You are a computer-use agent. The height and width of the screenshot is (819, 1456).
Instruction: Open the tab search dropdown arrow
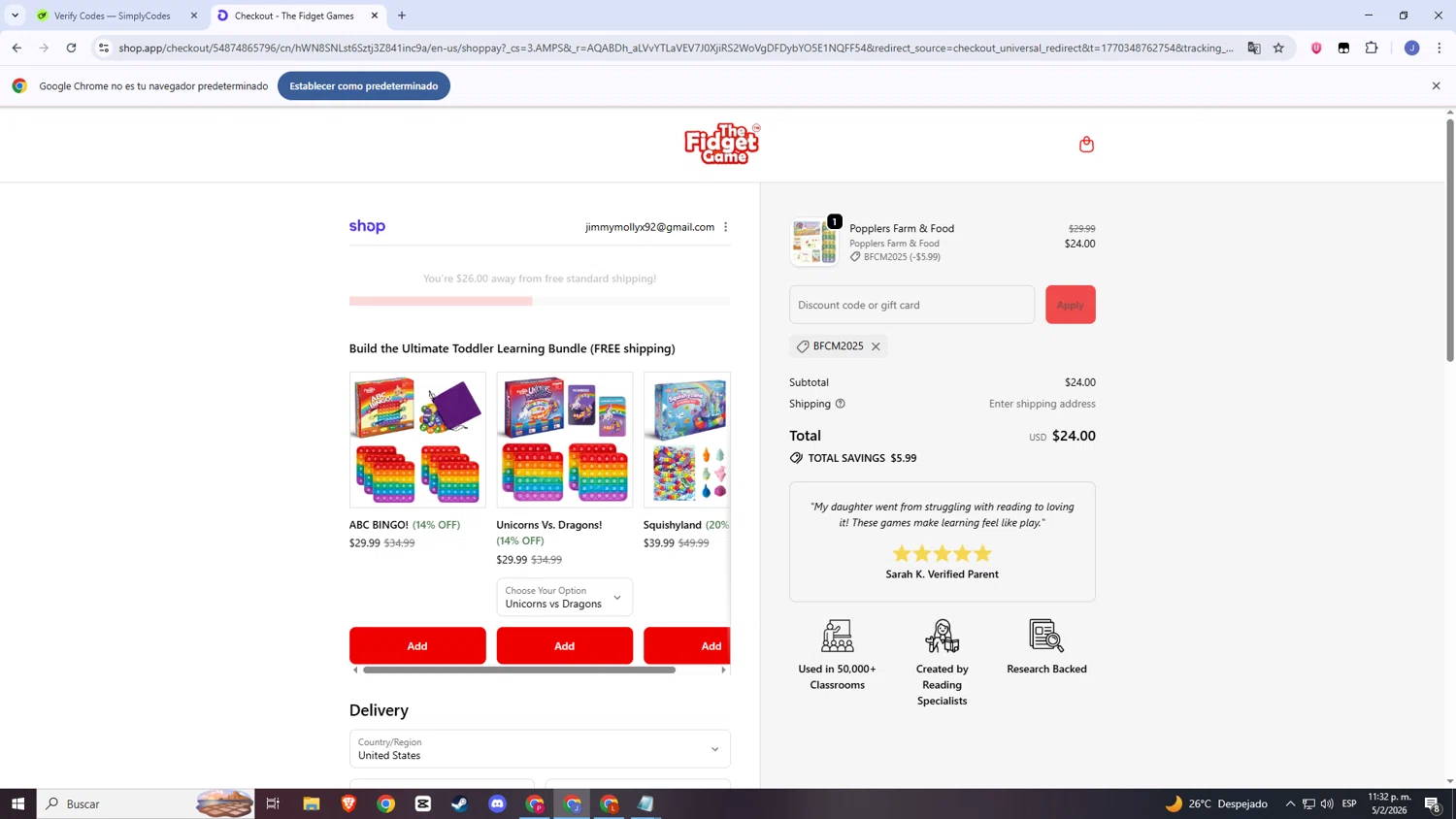click(15, 16)
